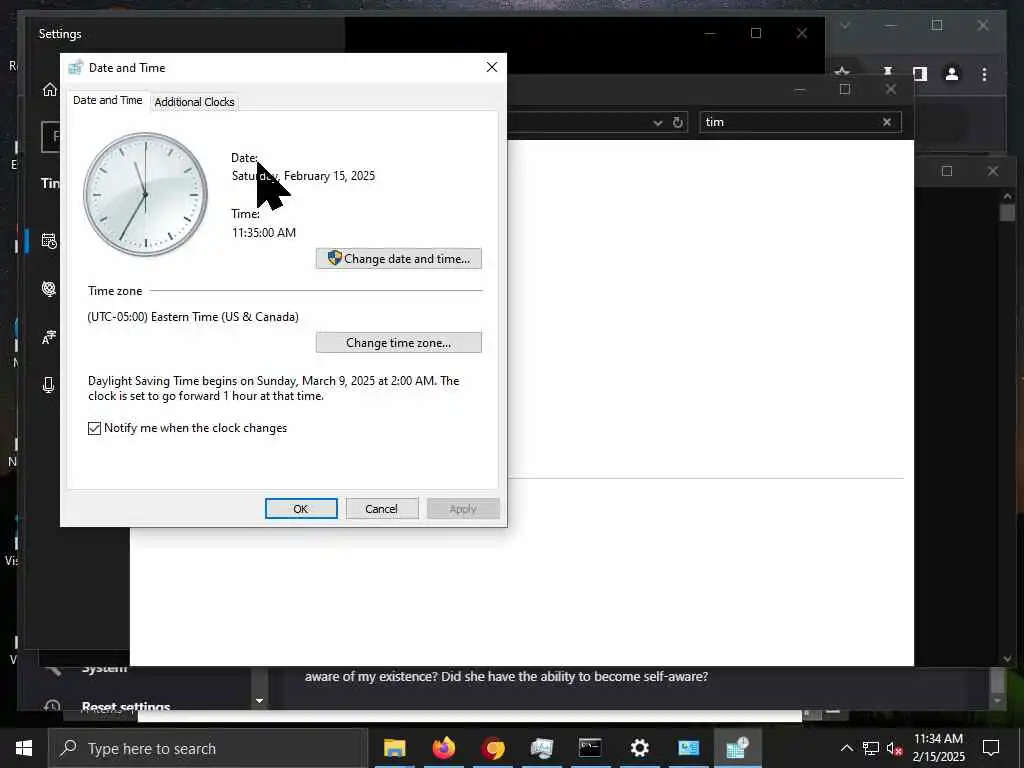Click the 'Time zone' section label
This screenshot has height=768, width=1024.
point(115,291)
